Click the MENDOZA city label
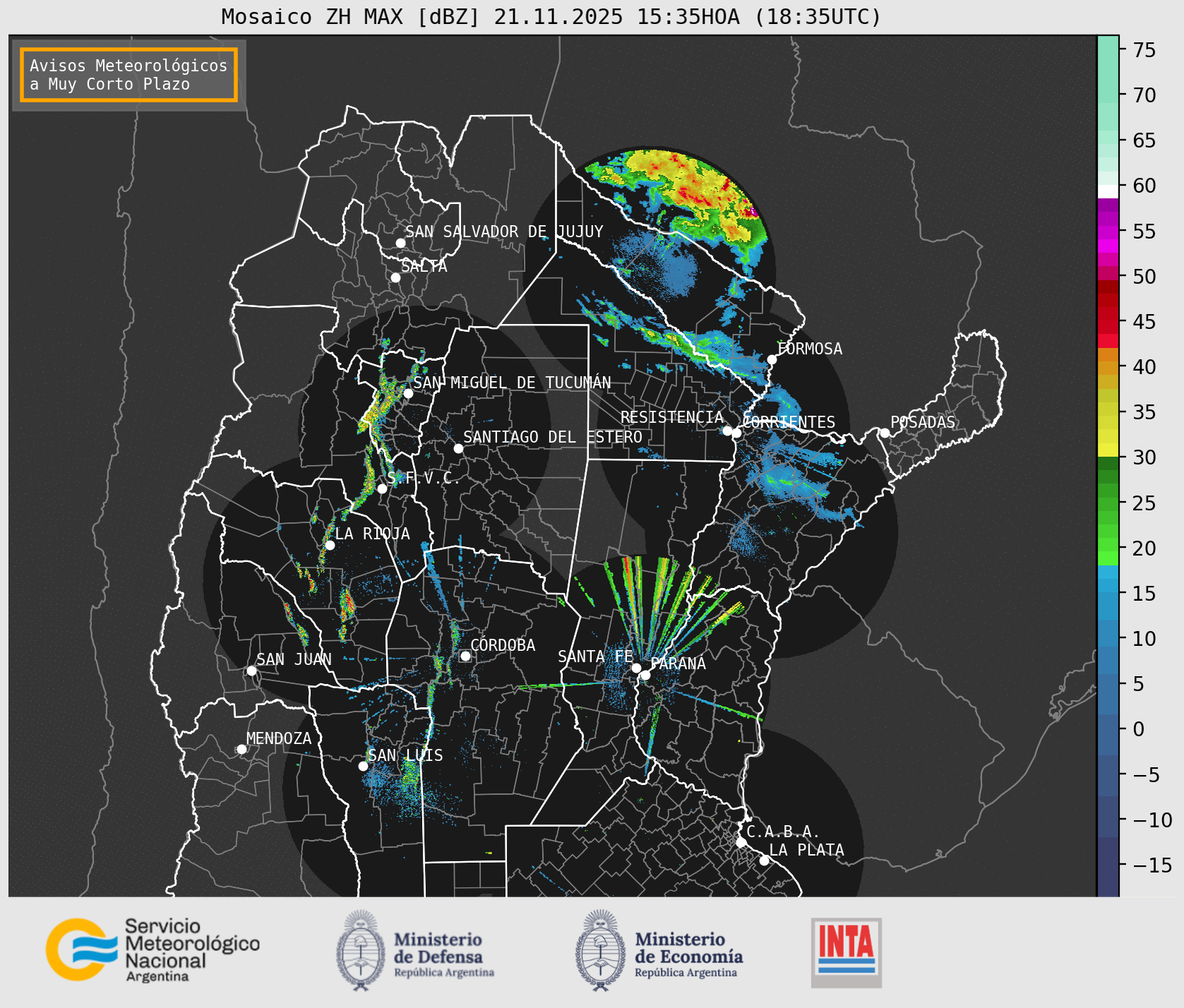The height and width of the screenshot is (1008, 1184). [x=279, y=738]
